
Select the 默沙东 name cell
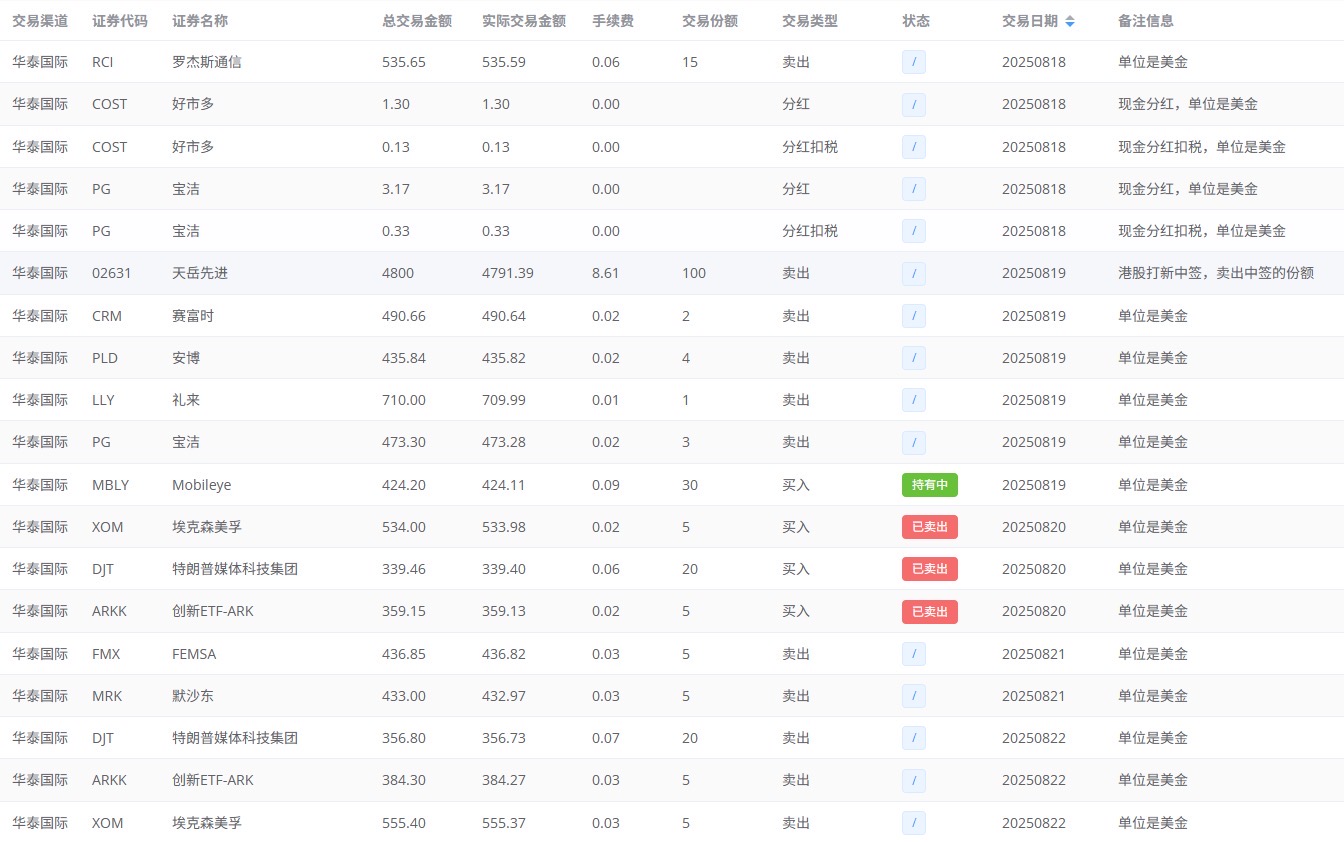(x=193, y=696)
